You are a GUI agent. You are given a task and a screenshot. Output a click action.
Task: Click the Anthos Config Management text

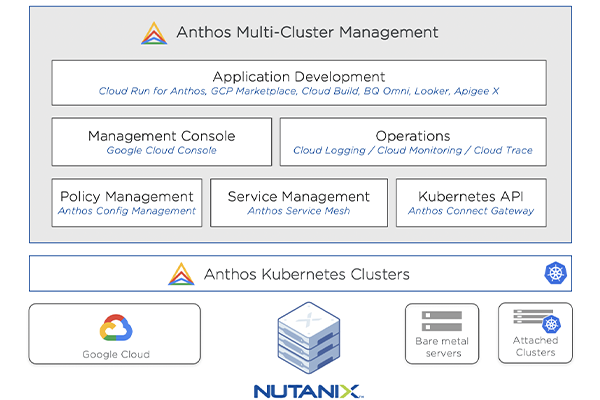126,211
